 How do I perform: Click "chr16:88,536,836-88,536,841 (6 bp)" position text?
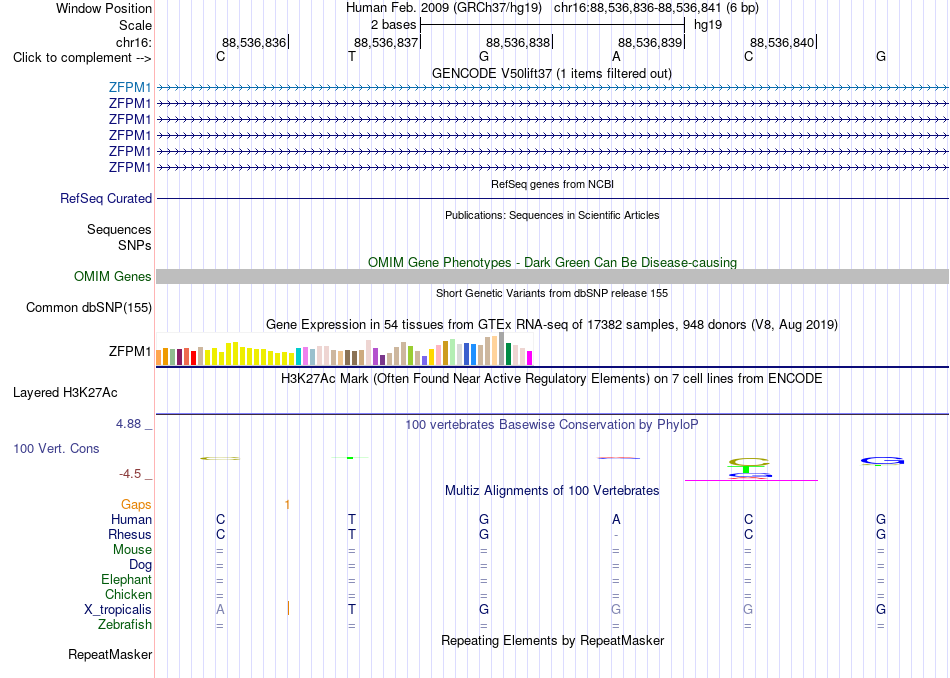click(x=656, y=8)
